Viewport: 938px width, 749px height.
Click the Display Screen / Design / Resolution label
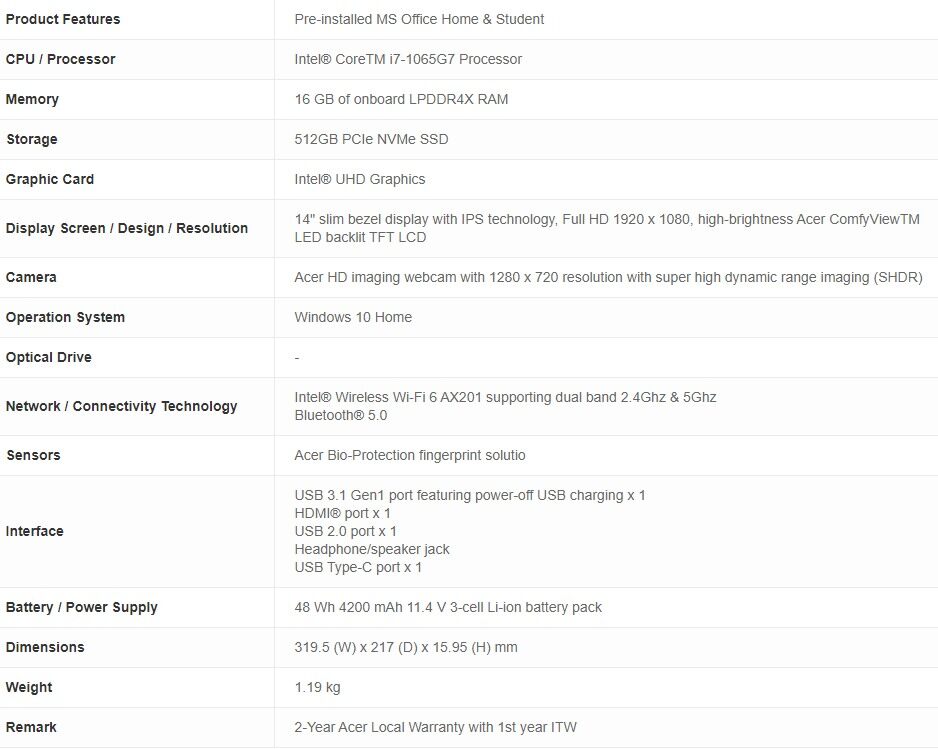pos(127,228)
